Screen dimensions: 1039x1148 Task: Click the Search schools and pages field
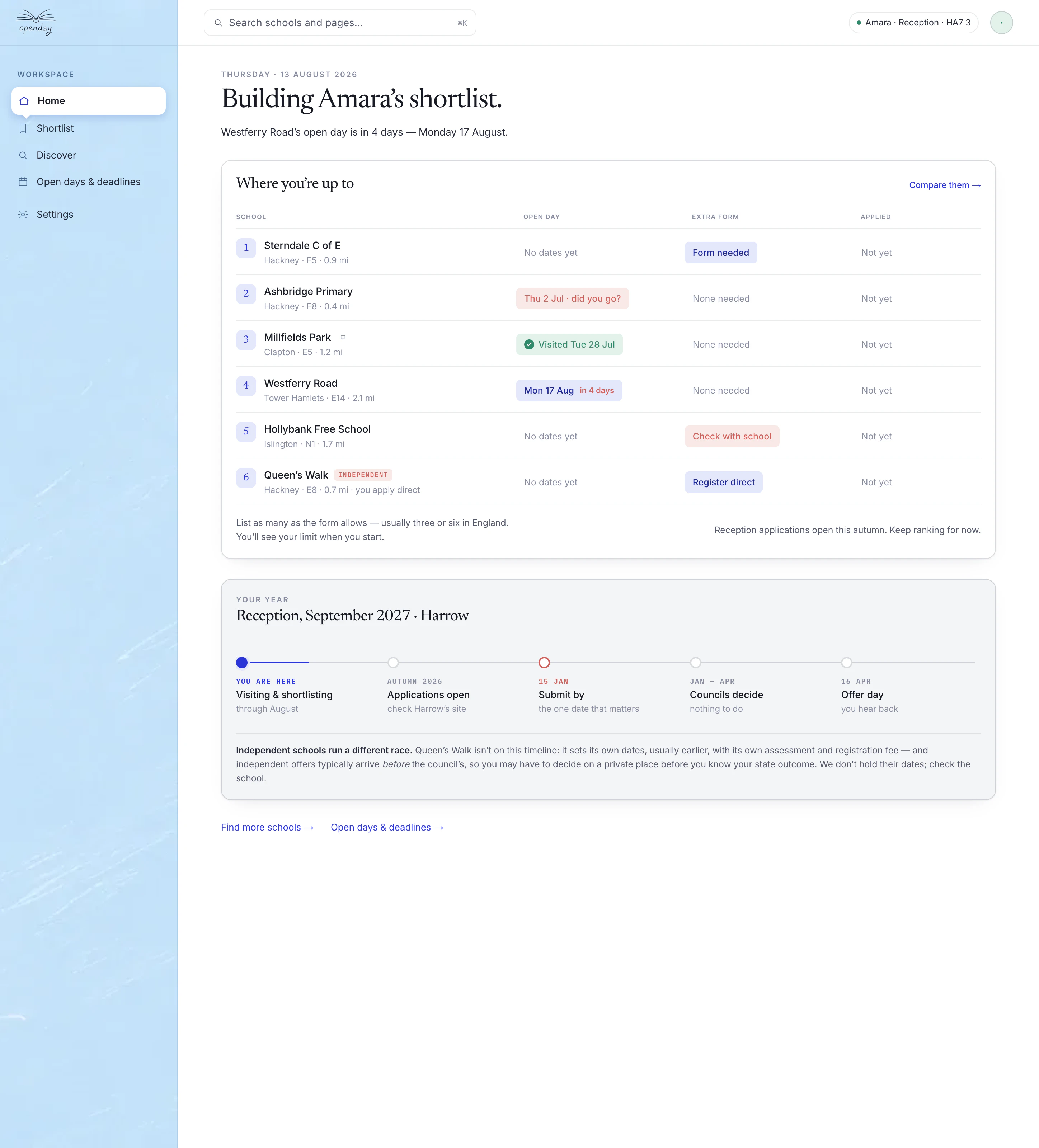339,23
